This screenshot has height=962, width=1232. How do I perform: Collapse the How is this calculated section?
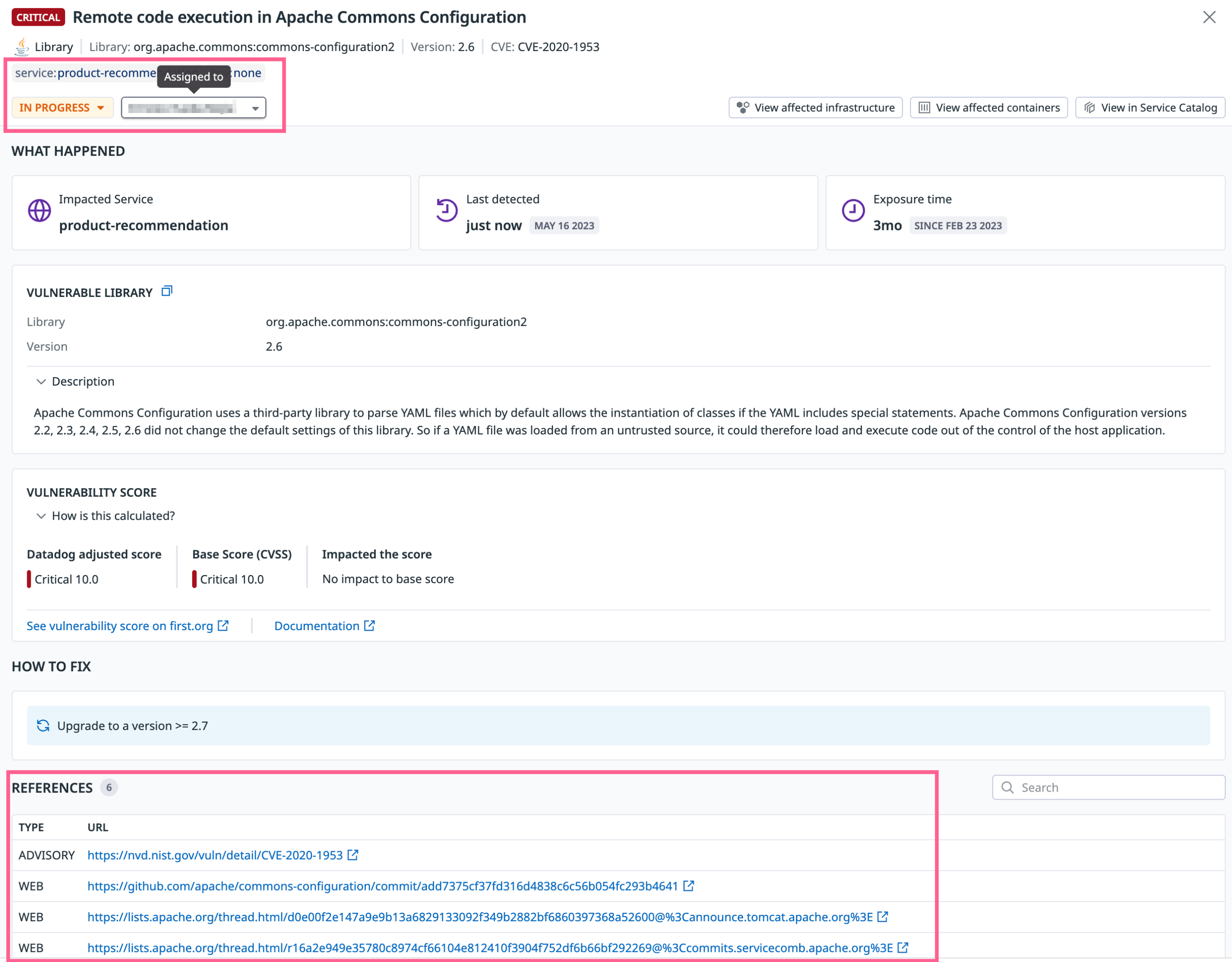tap(41, 516)
